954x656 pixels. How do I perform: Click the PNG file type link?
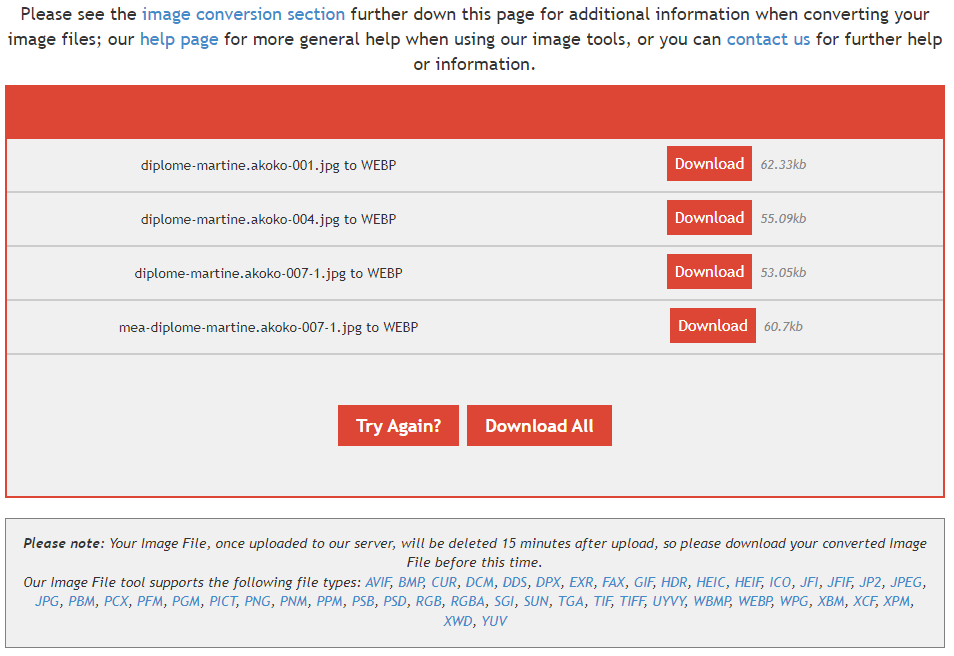click(257, 602)
